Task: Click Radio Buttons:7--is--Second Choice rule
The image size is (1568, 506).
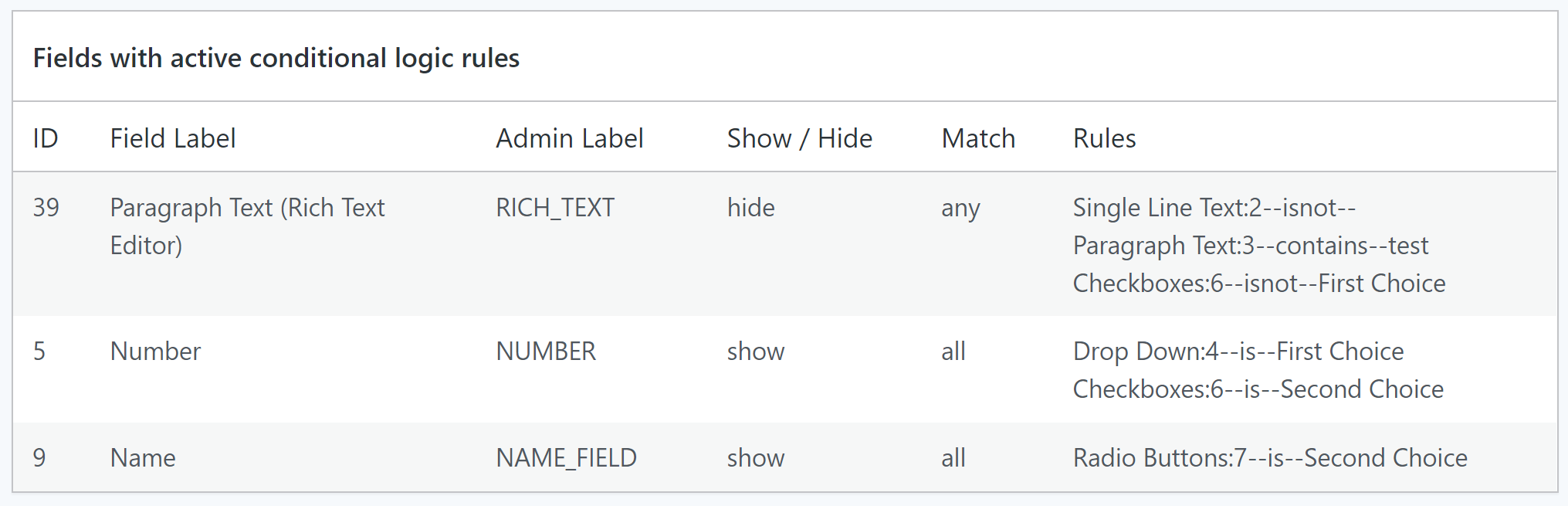Action: tap(1269, 457)
